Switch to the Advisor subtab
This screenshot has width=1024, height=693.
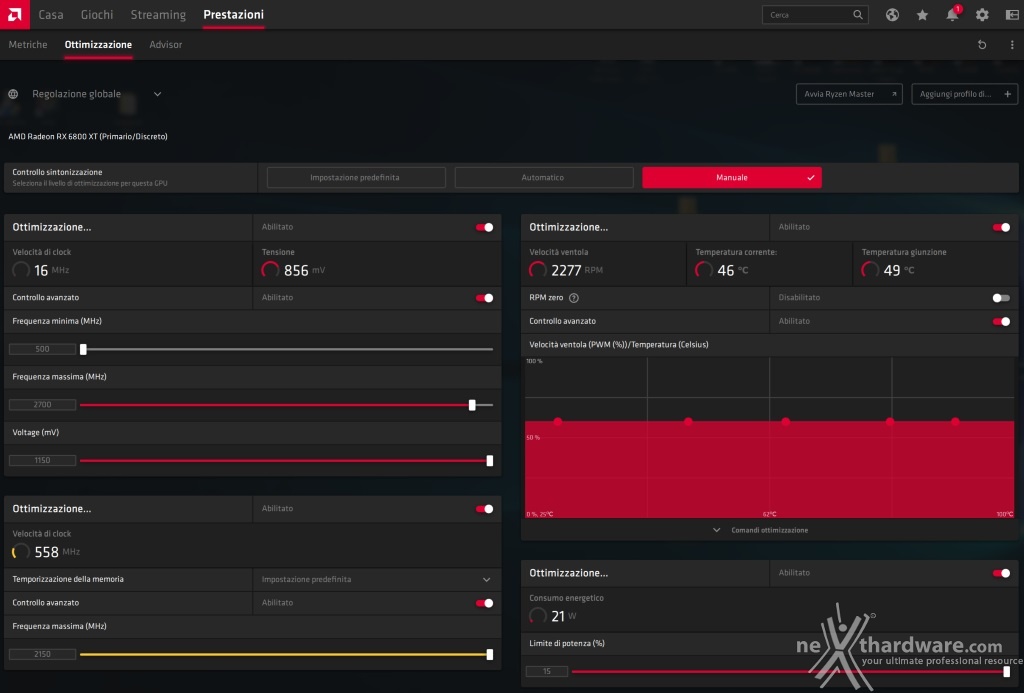[x=165, y=44]
